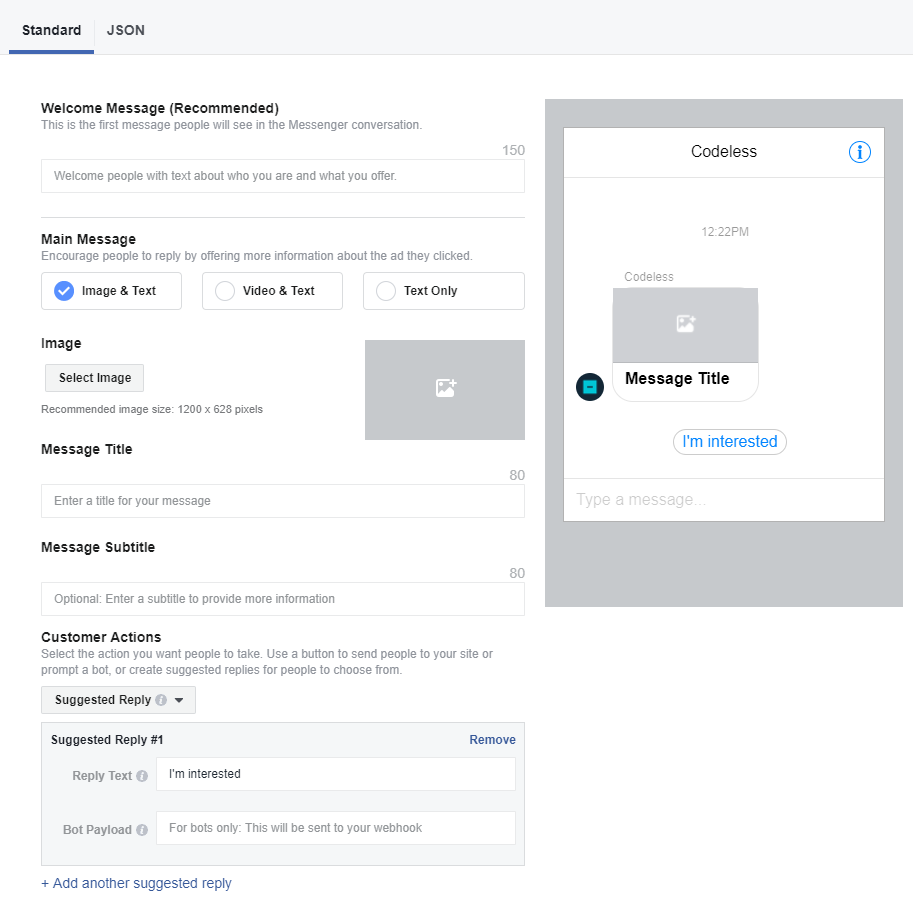Remove Suggested Reply #1
This screenshot has height=920, width=913.
click(492, 739)
